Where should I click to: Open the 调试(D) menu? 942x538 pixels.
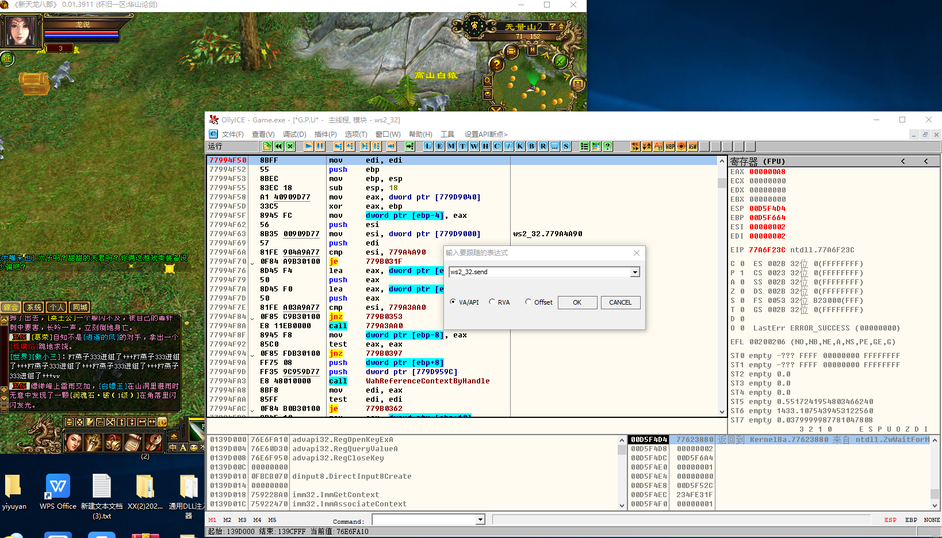click(294, 134)
